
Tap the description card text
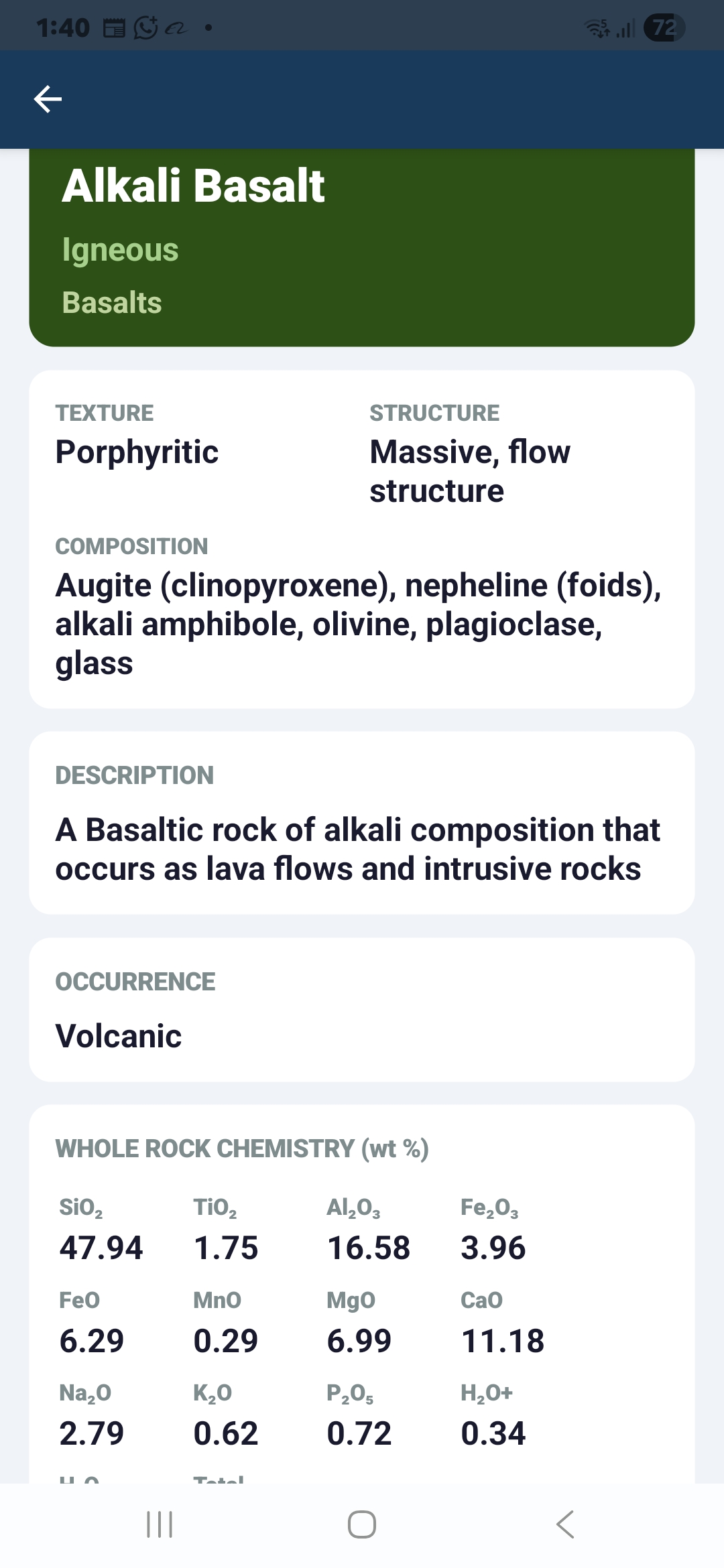(x=358, y=849)
